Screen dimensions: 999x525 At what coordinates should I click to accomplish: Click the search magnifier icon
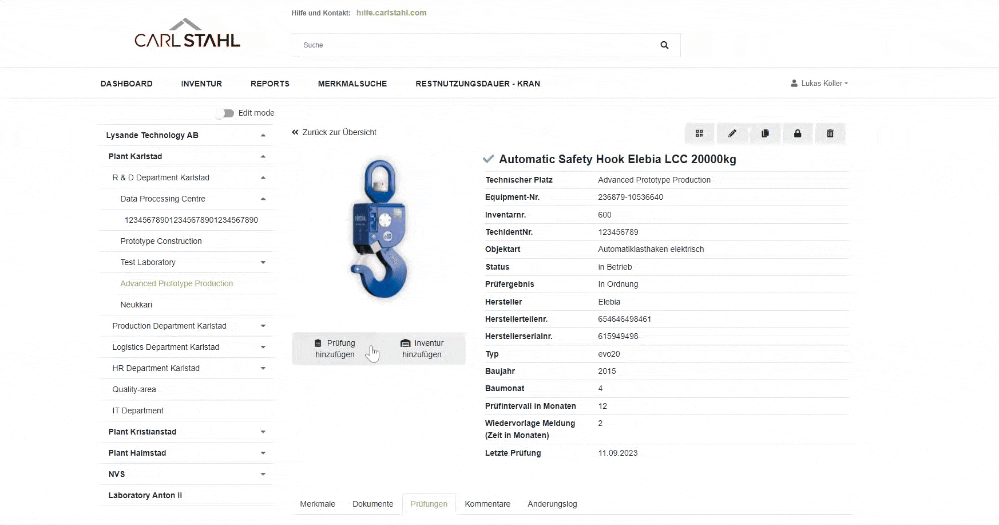click(x=664, y=45)
